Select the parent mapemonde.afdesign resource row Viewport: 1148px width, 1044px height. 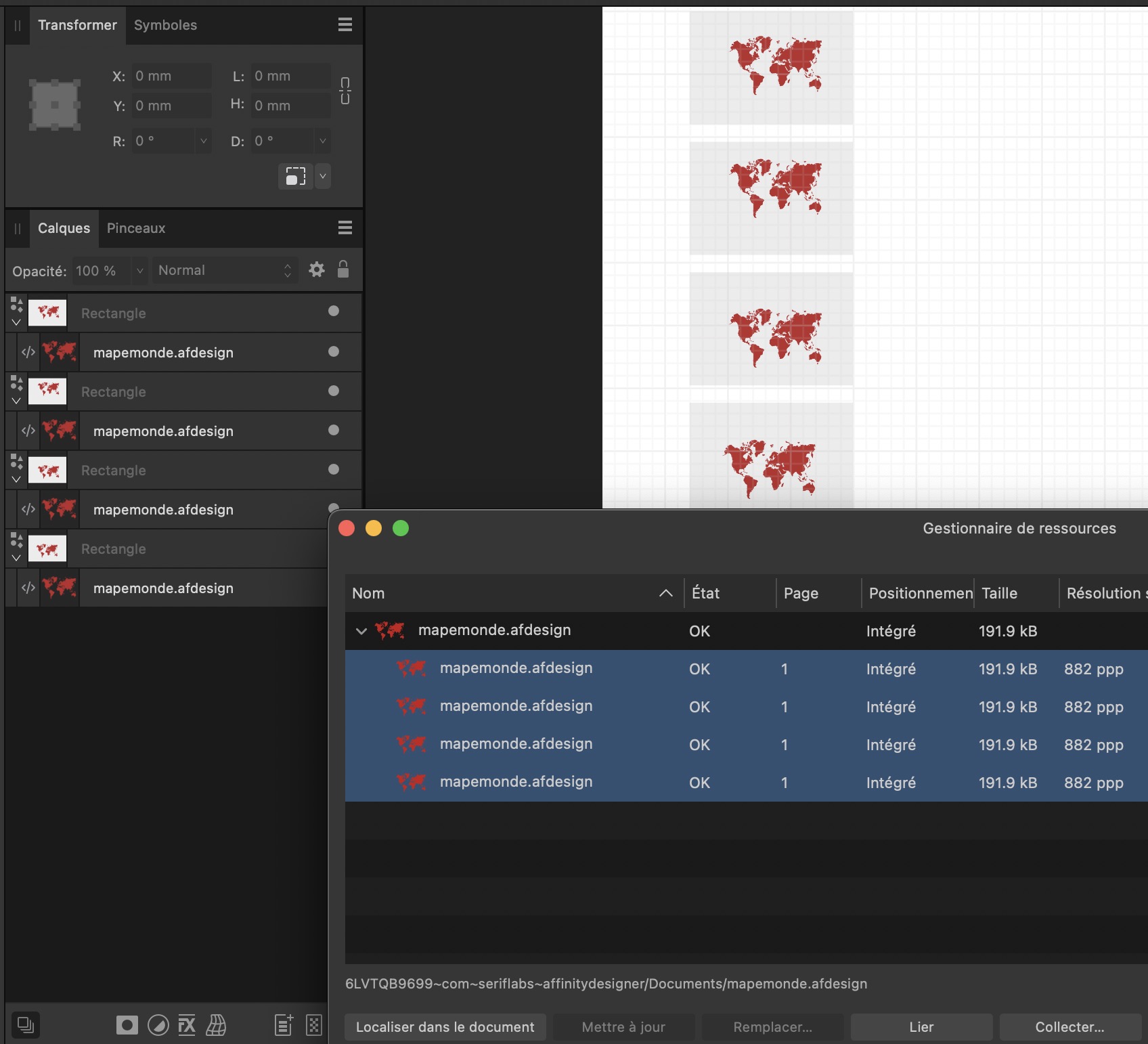(x=747, y=631)
